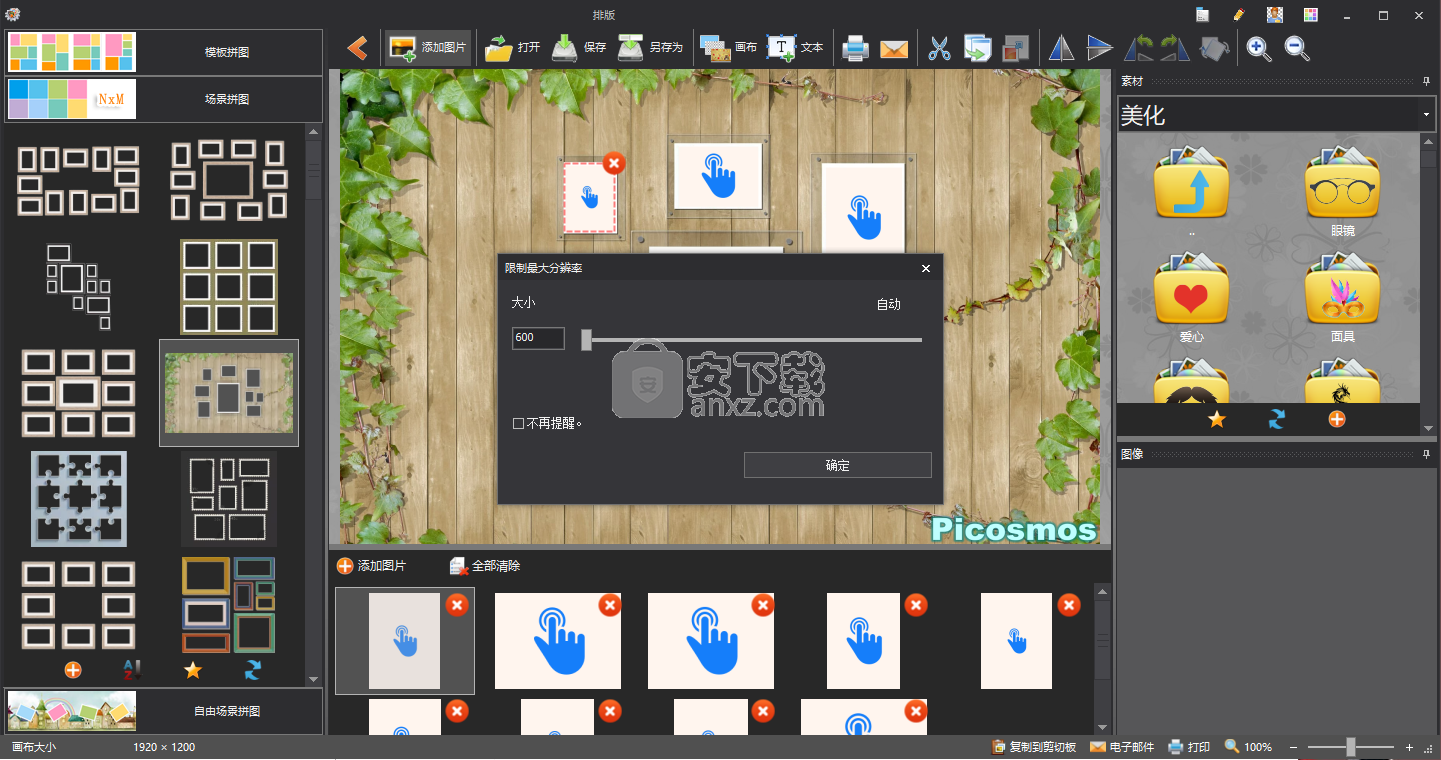
Task: Click the 自动 label in dialog
Action: click(889, 304)
